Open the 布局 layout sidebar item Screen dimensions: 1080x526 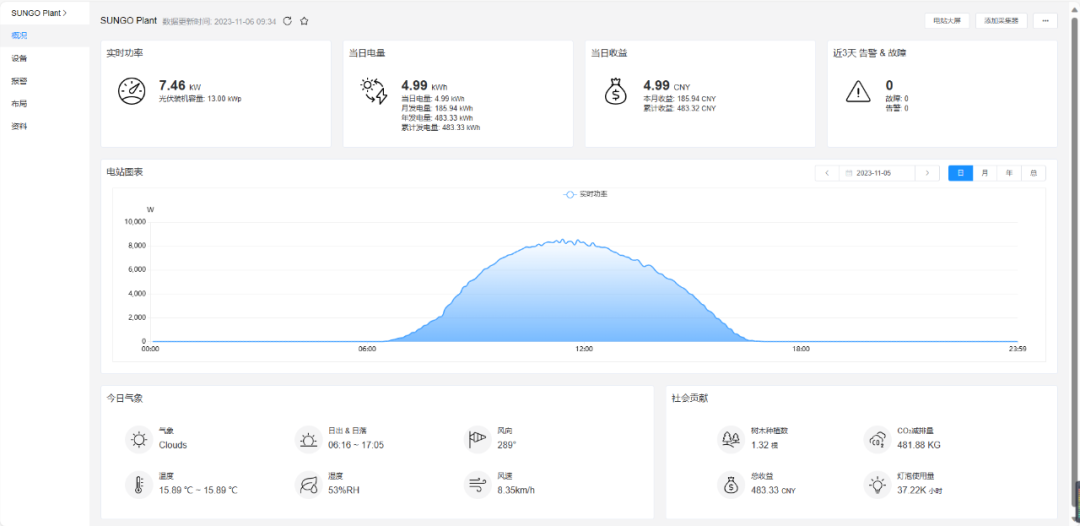pyautogui.click(x=45, y=104)
